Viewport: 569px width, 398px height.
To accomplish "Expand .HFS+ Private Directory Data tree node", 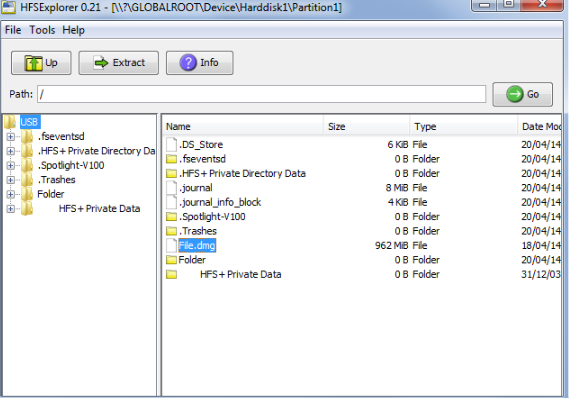I will (11, 151).
